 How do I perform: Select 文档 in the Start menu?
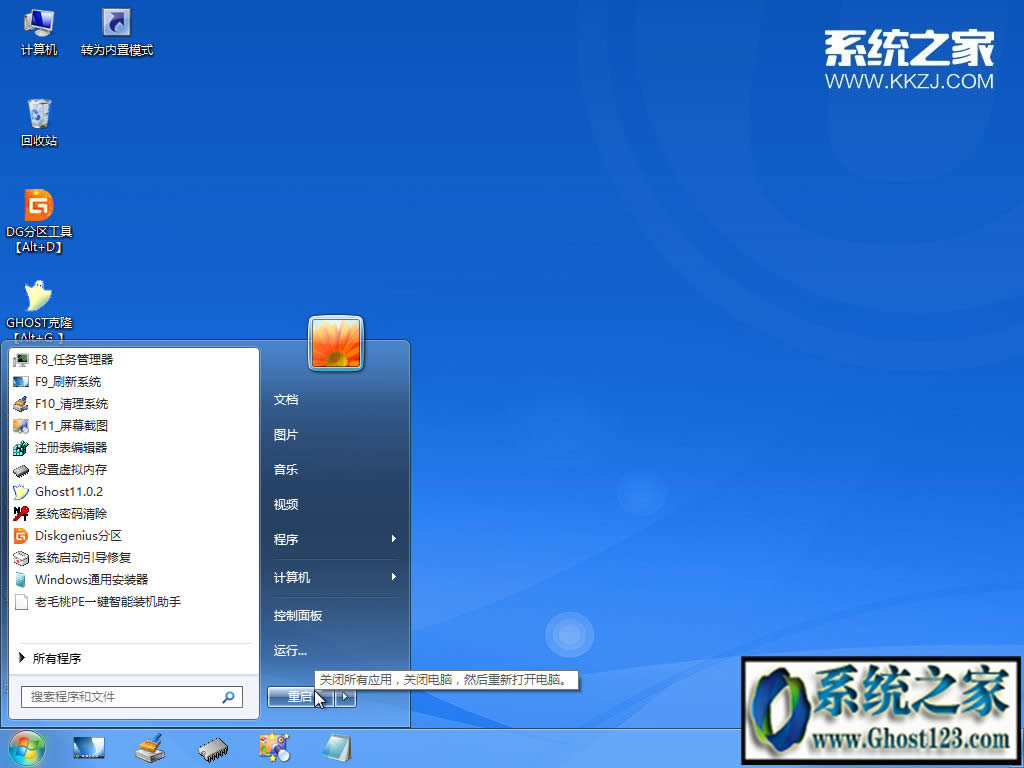[286, 399]
